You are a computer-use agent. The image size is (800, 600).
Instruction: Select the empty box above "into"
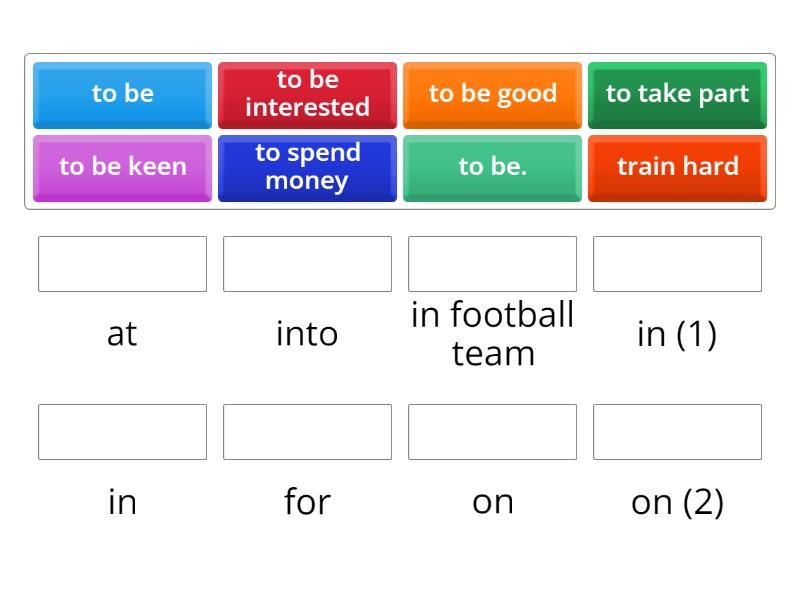click(307, 264)
